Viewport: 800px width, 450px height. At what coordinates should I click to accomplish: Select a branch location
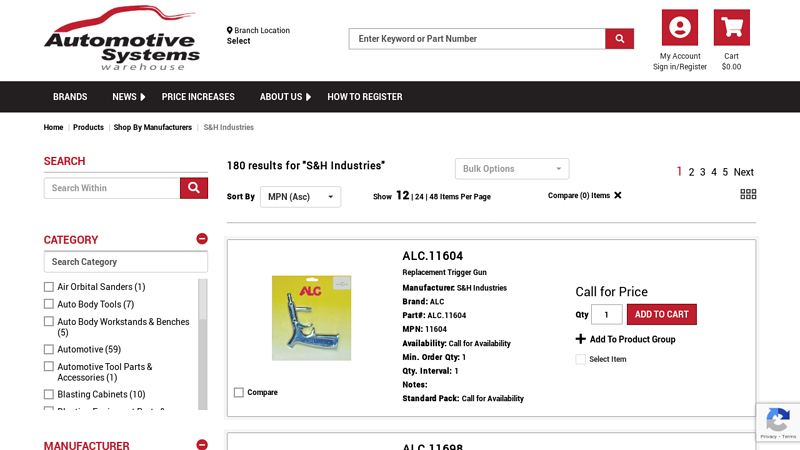click(x=238, y=41)
